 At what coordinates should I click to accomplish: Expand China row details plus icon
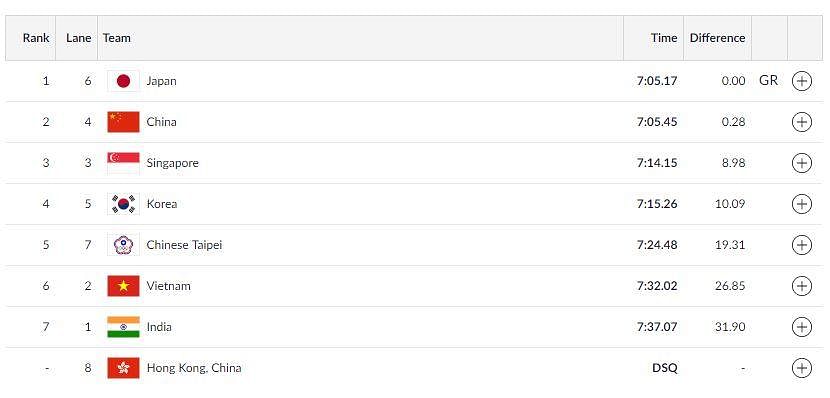click(x=801, y=122)
